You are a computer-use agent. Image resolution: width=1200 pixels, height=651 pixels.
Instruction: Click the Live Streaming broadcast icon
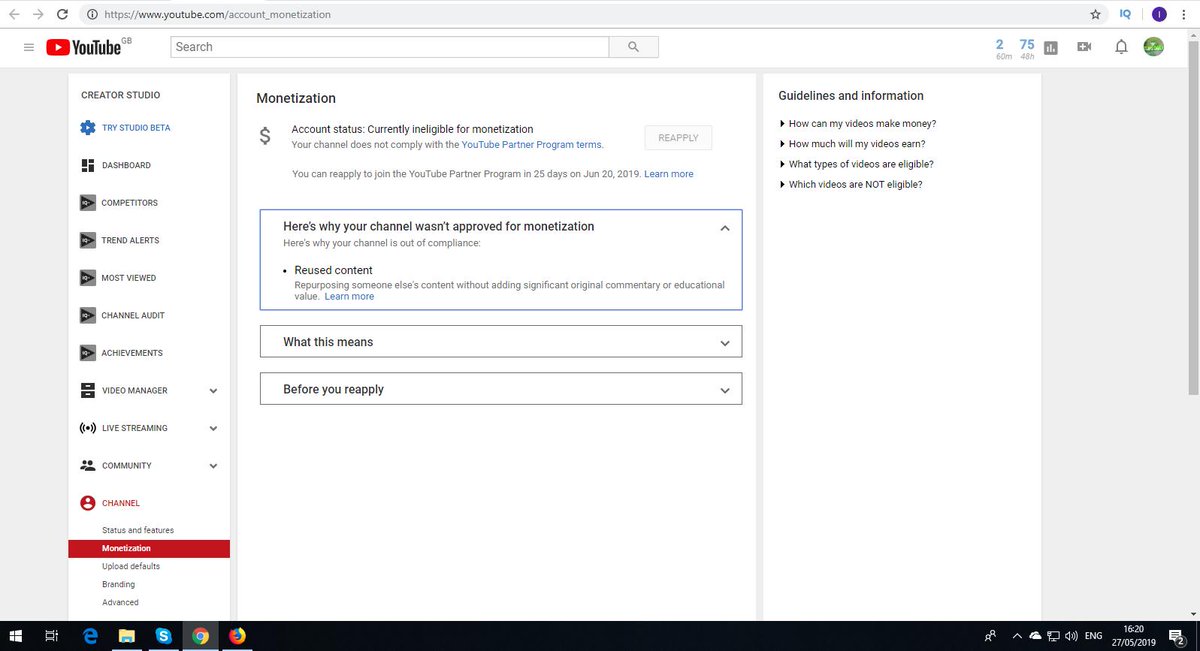click(88, 428)
